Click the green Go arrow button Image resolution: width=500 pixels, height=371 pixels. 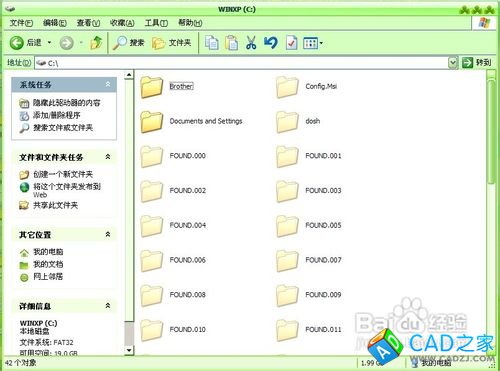(x=467, y=62)
